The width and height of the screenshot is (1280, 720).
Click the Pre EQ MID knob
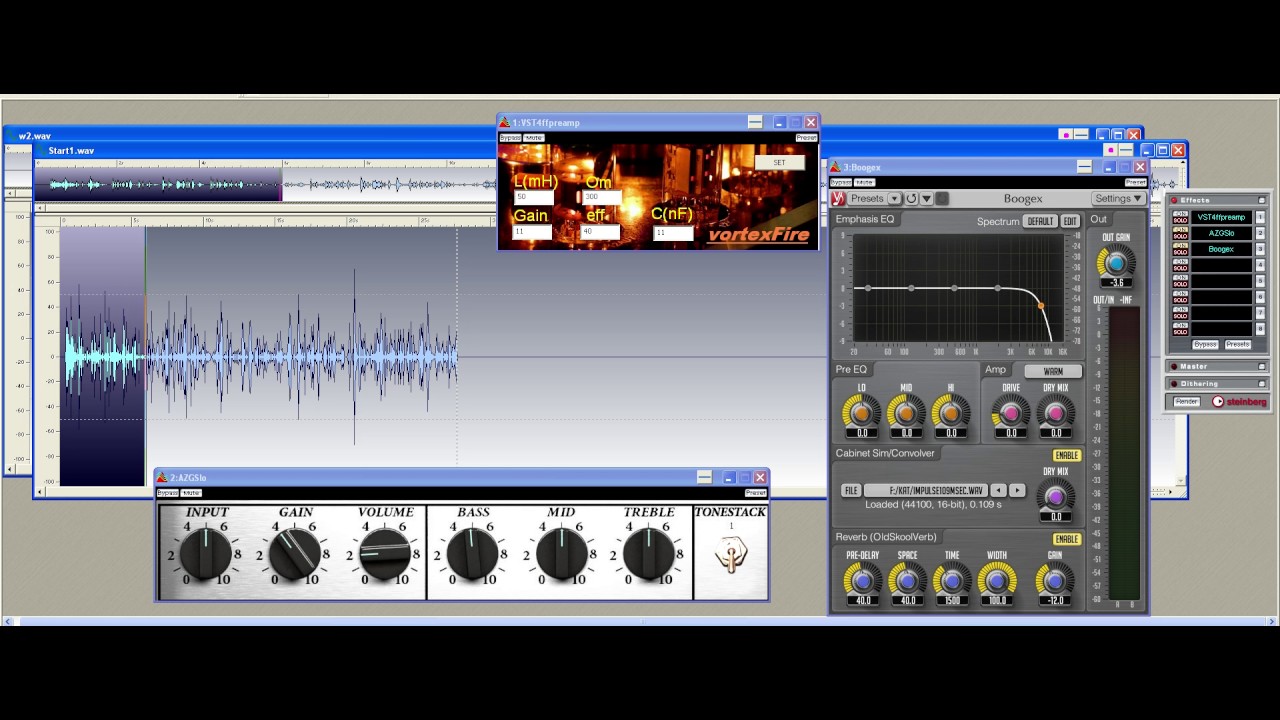coord(906,412)
